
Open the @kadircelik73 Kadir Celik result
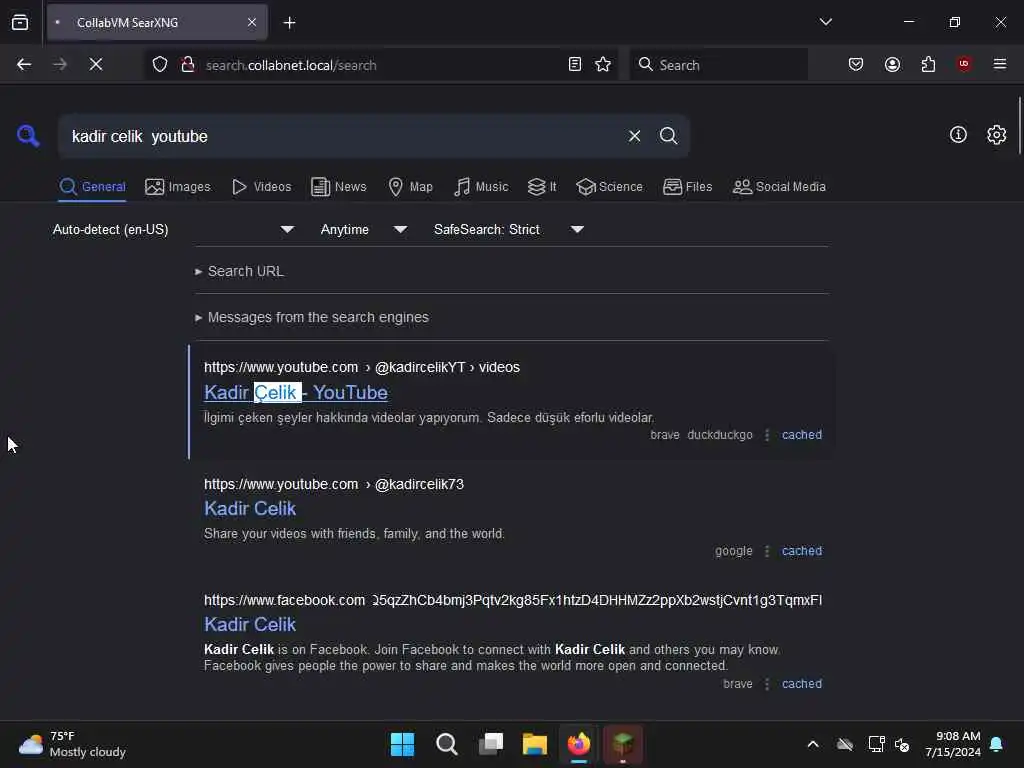coord(250,509)
